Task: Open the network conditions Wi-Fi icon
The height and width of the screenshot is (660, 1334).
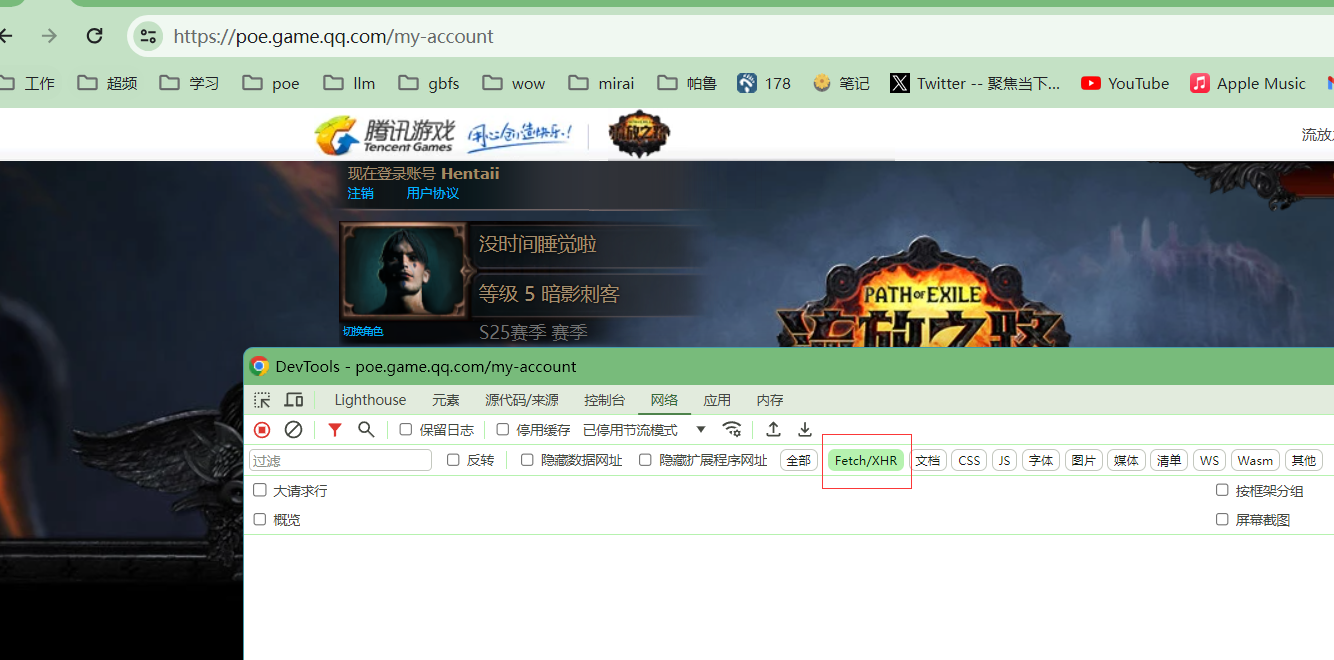Action: (x=732, y=430)
